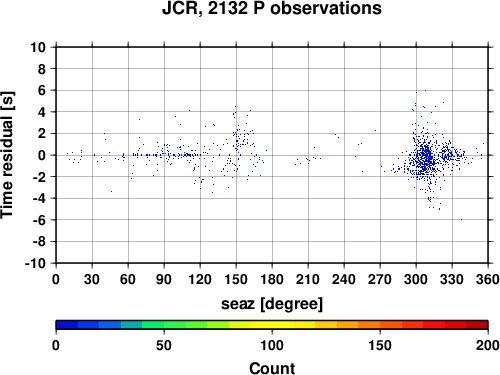
Task: Select the dark blue colorbar segment at 0
Action: [67, 325]
